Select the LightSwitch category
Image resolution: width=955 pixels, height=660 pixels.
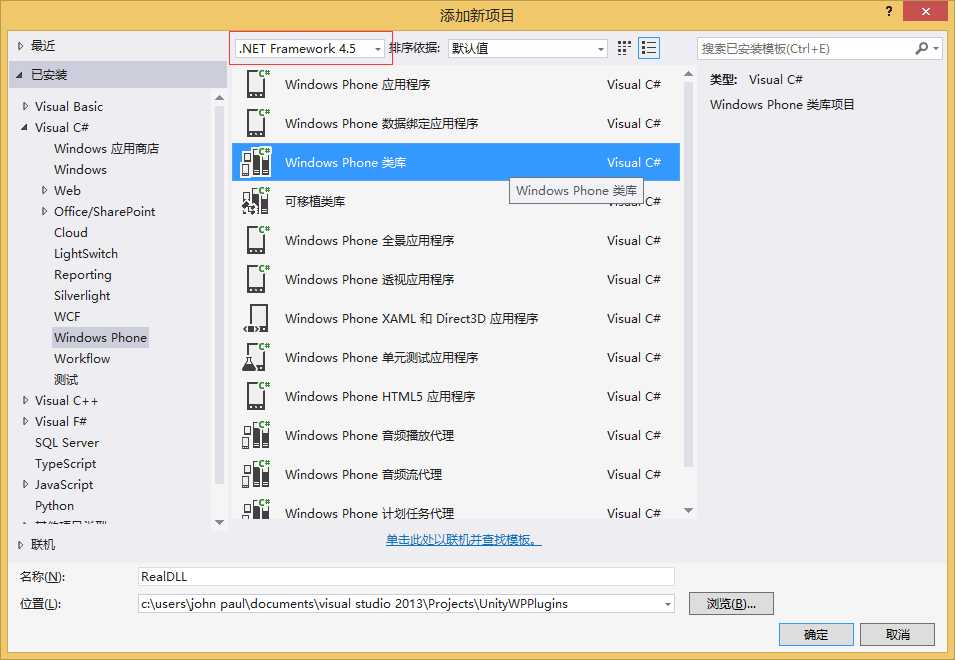tap(86, 253)
